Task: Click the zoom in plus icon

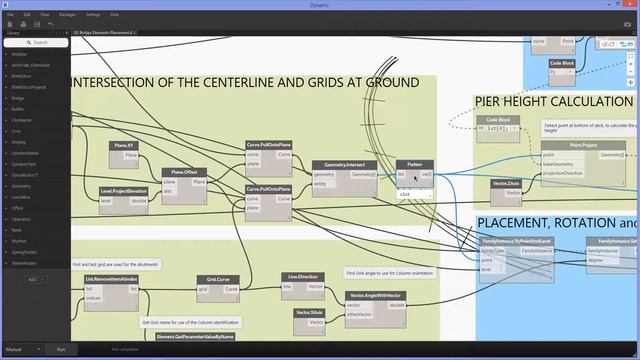Action: click(x=631, y=64)
